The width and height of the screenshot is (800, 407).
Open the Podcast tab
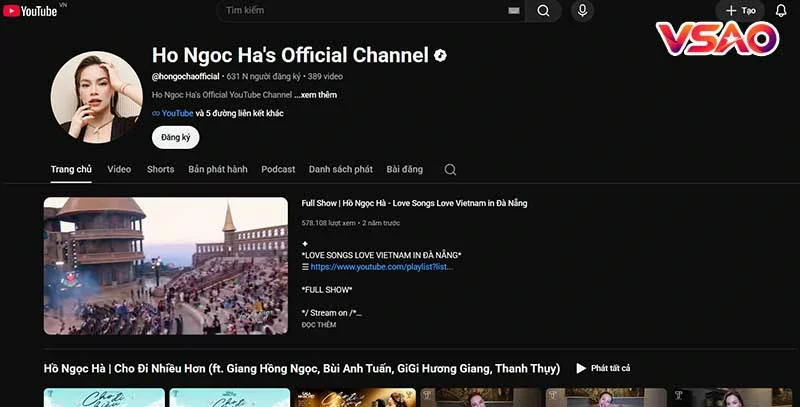[278, 169]
